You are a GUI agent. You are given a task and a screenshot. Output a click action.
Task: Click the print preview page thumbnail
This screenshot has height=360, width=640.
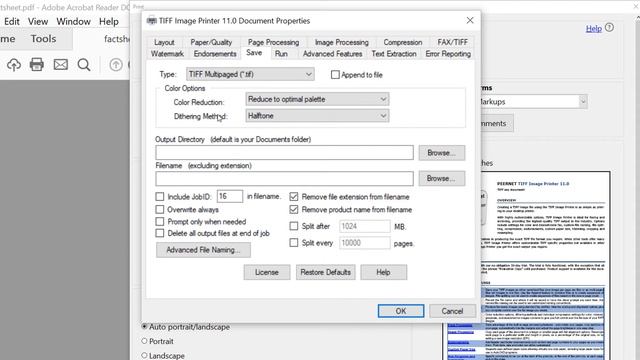pos(547,265)
